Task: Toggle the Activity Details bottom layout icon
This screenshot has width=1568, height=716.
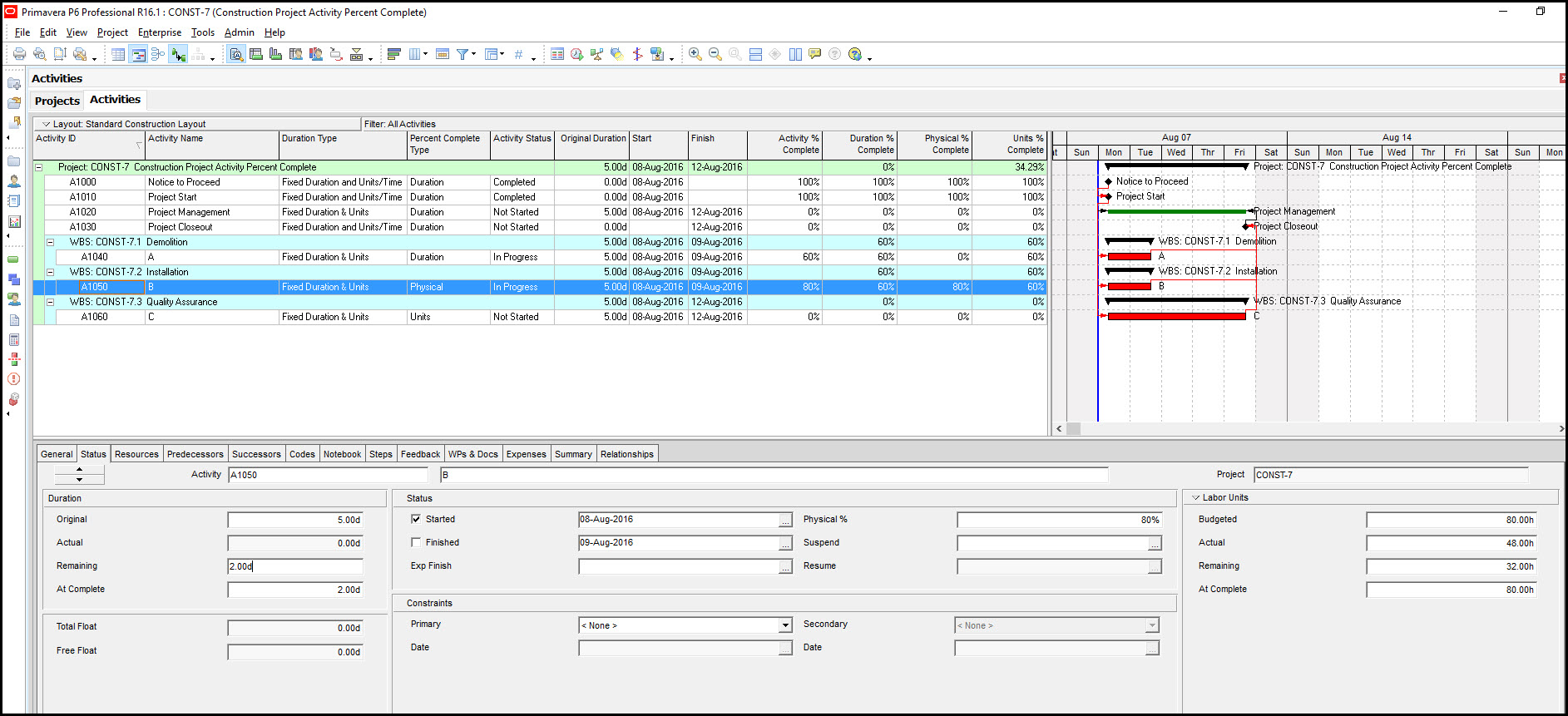Action: coord(236,54)
